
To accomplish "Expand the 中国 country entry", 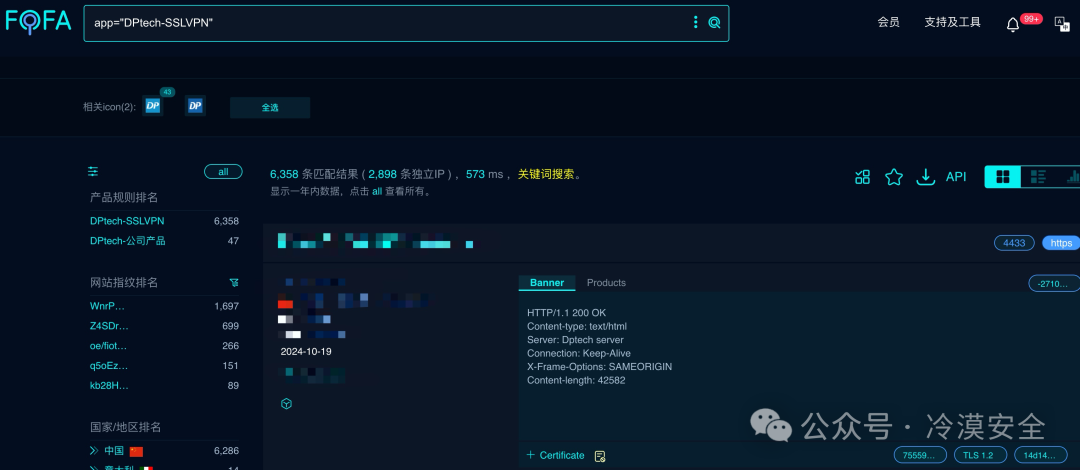I will [94, 451].
